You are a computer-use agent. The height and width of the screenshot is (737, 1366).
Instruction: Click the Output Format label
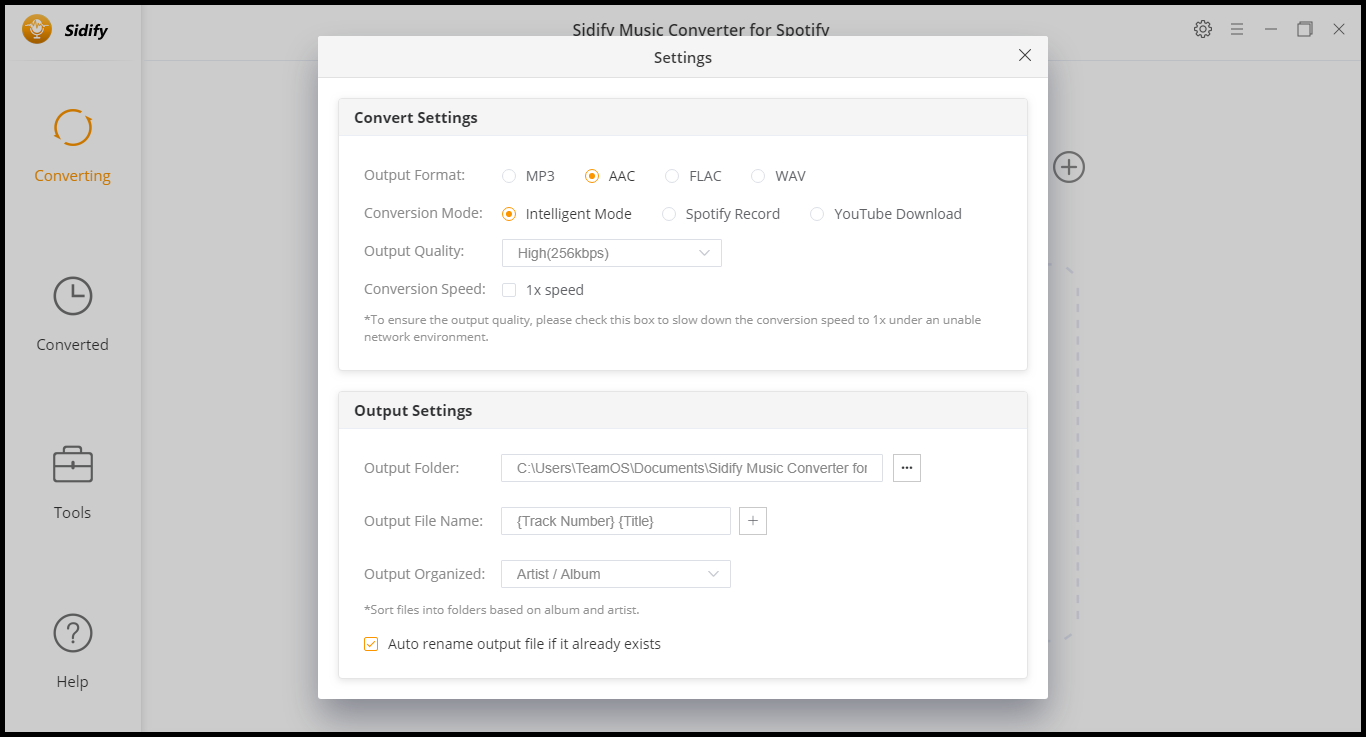pyautogui.click(x=415, y=175)
